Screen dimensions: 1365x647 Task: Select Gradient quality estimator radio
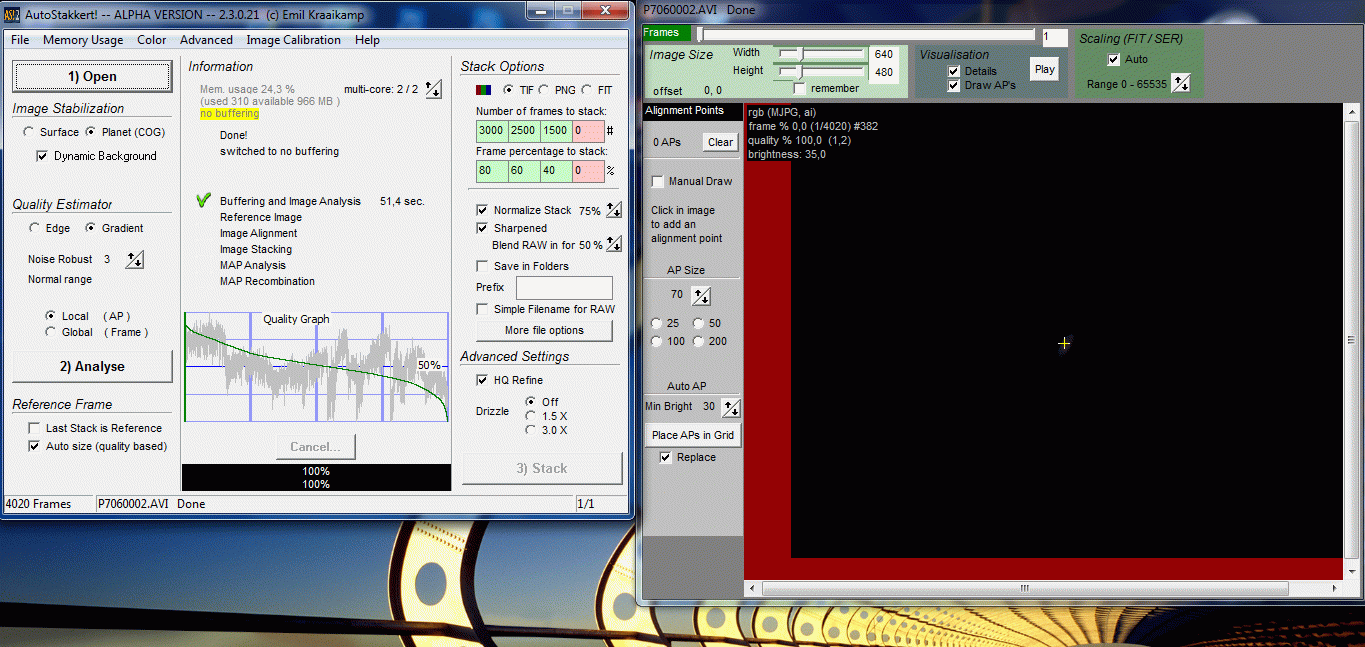tap(90, 228)
